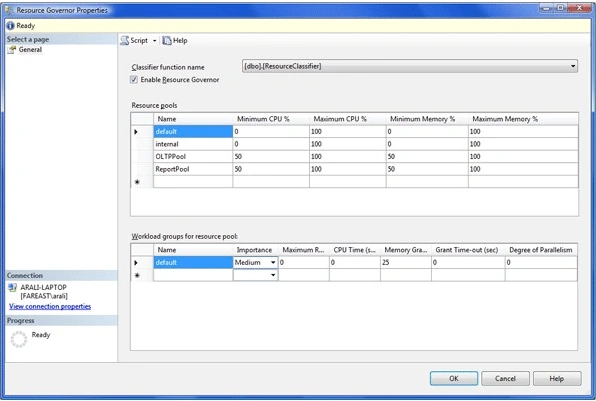This screenshot has height=401, width=596.
Task: Click the Help button at bottom
Action: click(x=557, y=379)
